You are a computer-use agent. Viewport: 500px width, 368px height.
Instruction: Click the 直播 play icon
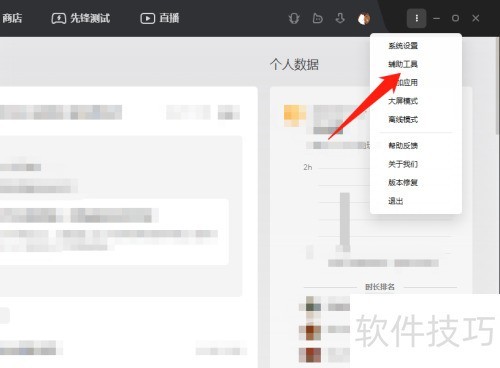coord(147,18)
